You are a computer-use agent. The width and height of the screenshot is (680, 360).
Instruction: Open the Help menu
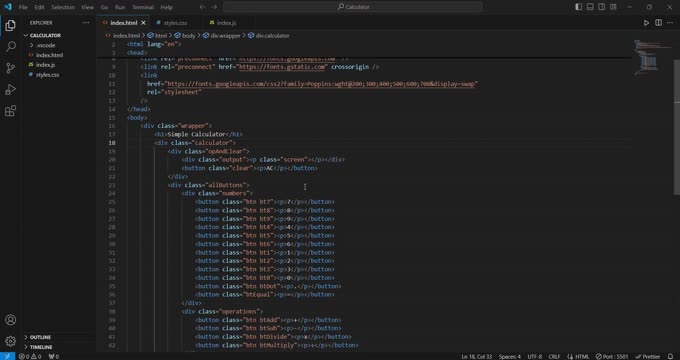tap(167, 7)
